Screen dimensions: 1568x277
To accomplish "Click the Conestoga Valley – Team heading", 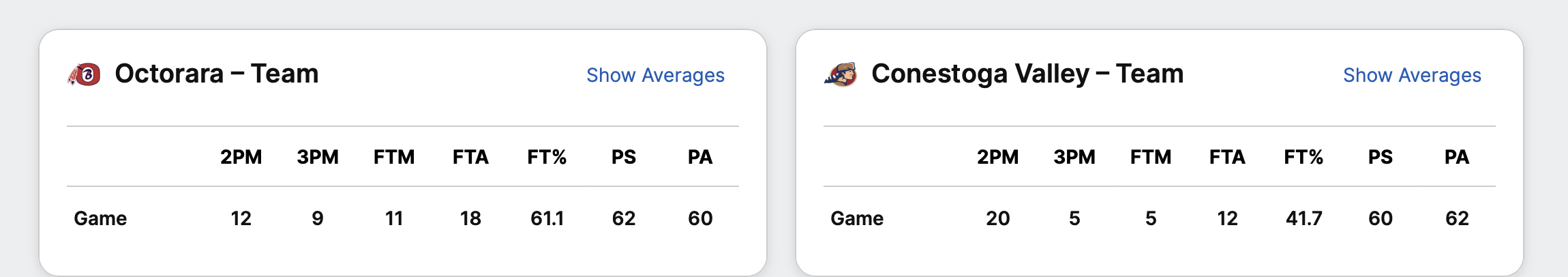I will click(x=1027, y=74).
